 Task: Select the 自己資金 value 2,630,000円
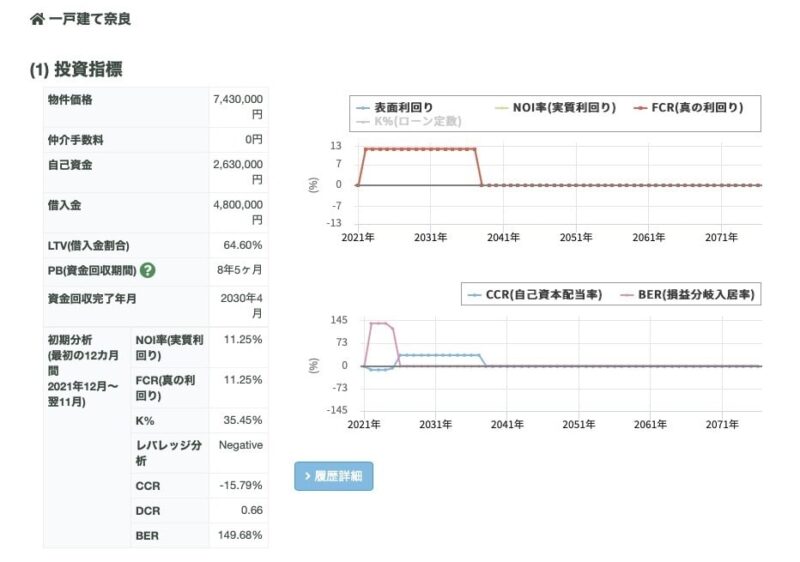(238, 172)
